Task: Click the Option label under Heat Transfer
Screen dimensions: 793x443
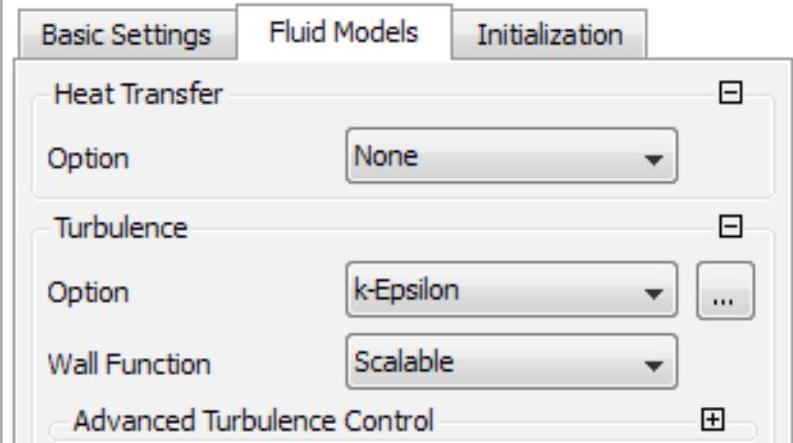Action: pos(88,160)
